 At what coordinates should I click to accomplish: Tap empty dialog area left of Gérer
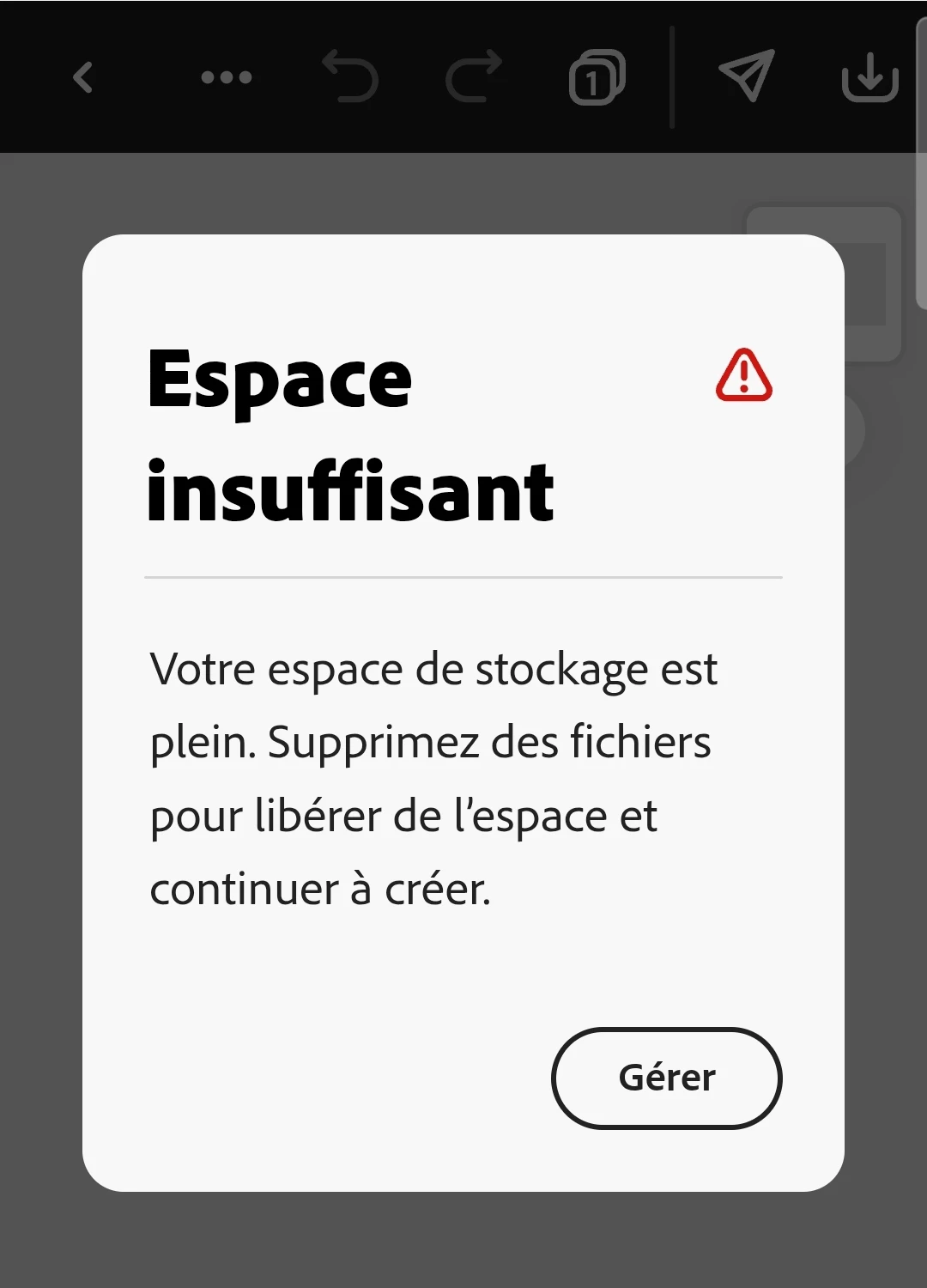343,1078
